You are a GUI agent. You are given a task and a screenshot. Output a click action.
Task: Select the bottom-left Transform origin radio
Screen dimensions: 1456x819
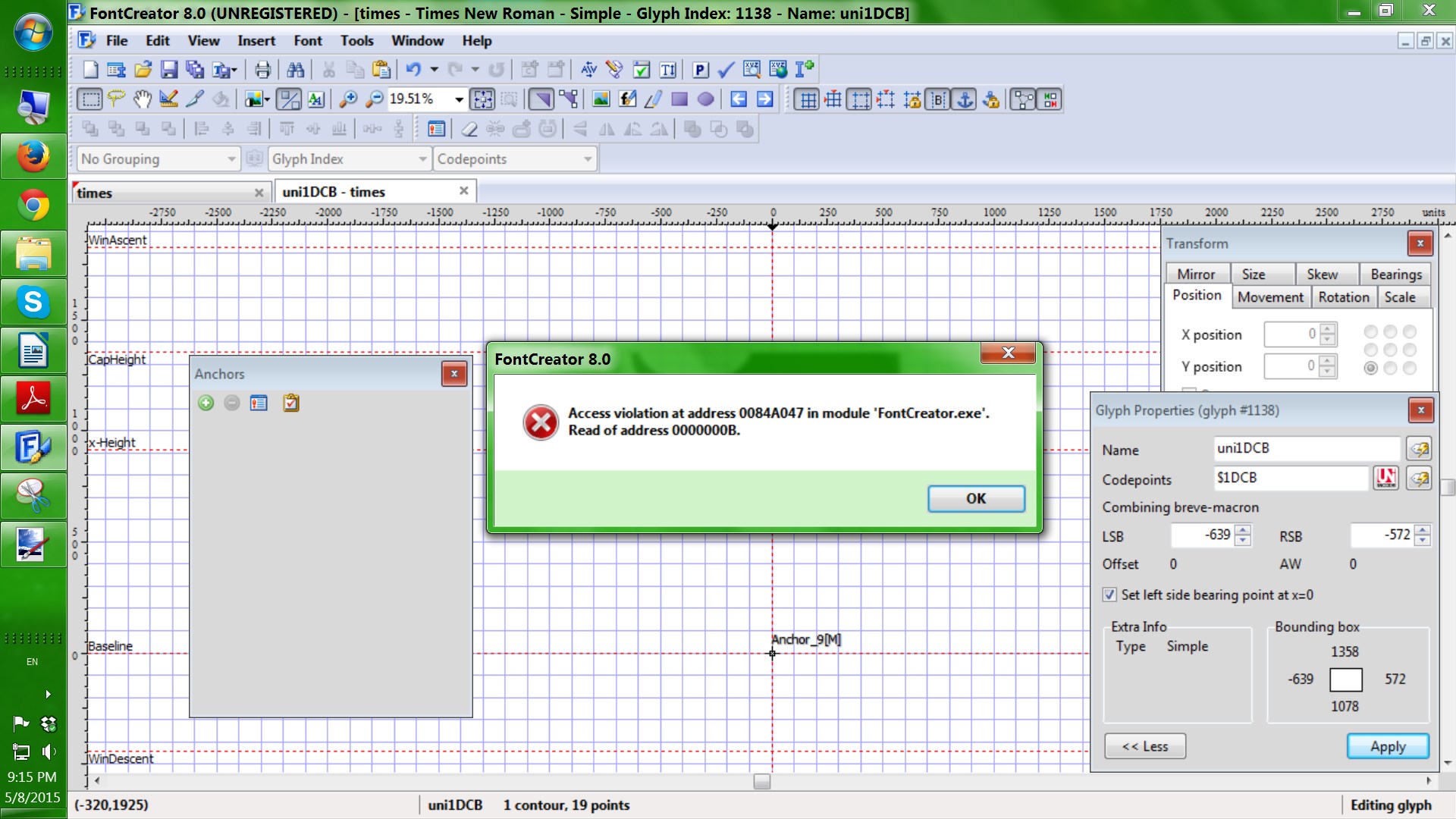1371,368
